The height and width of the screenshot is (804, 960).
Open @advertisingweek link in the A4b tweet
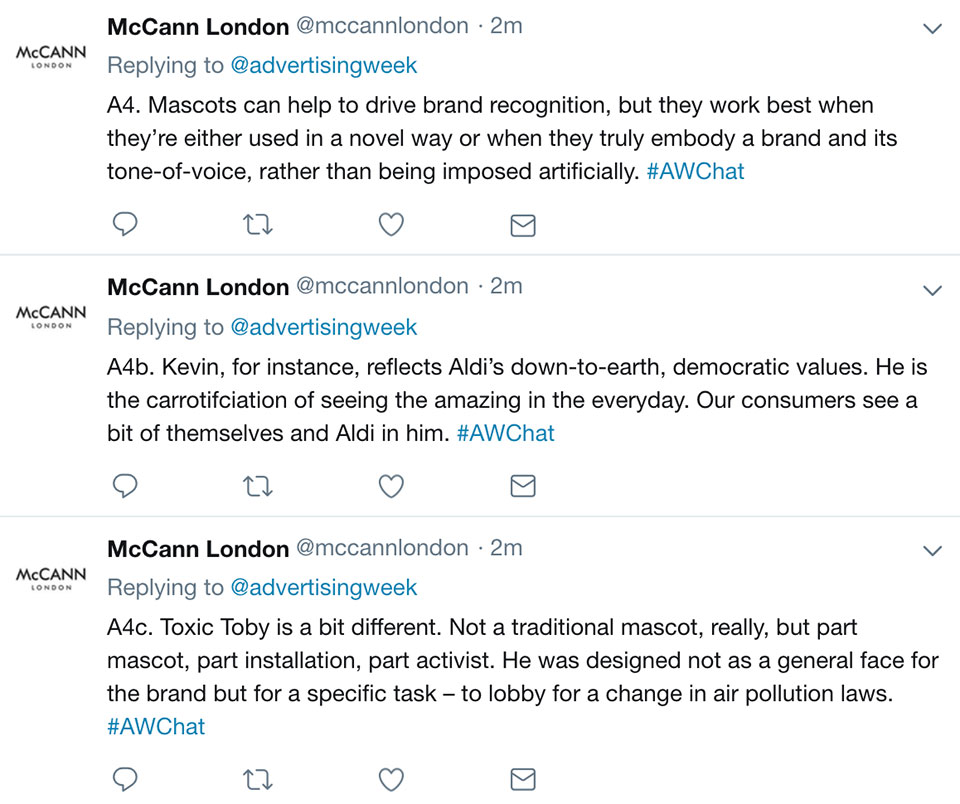tap(324, 327)
